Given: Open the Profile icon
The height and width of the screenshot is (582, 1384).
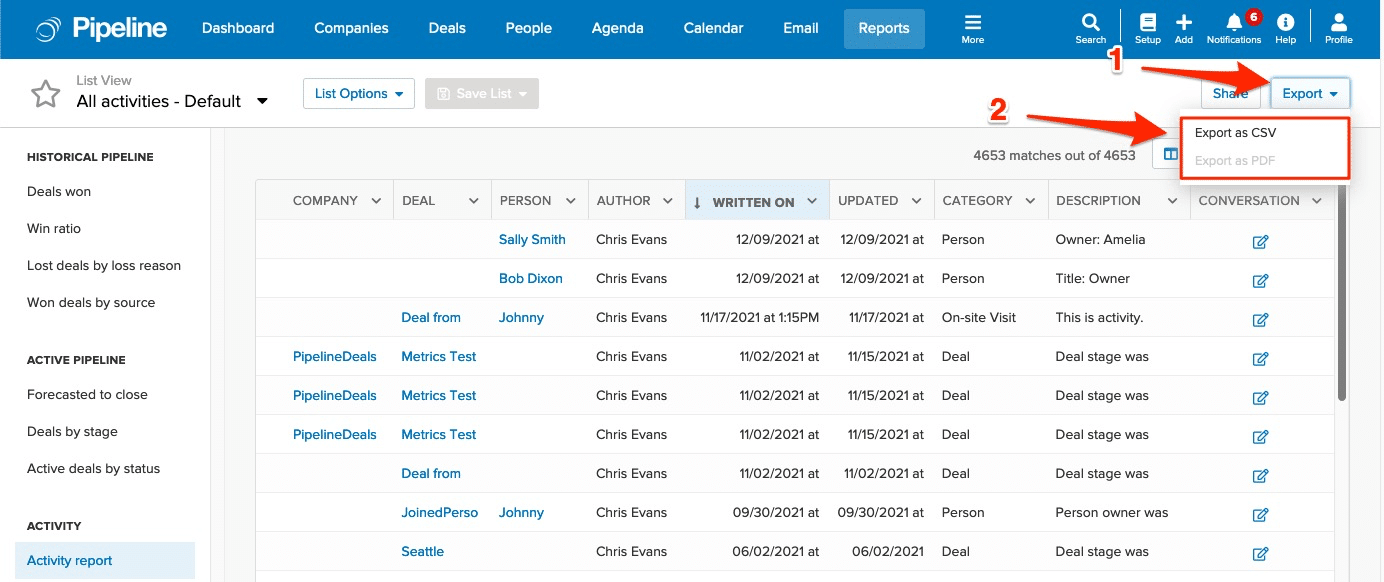Looking at the screenshot, I should pos(1339,29).
